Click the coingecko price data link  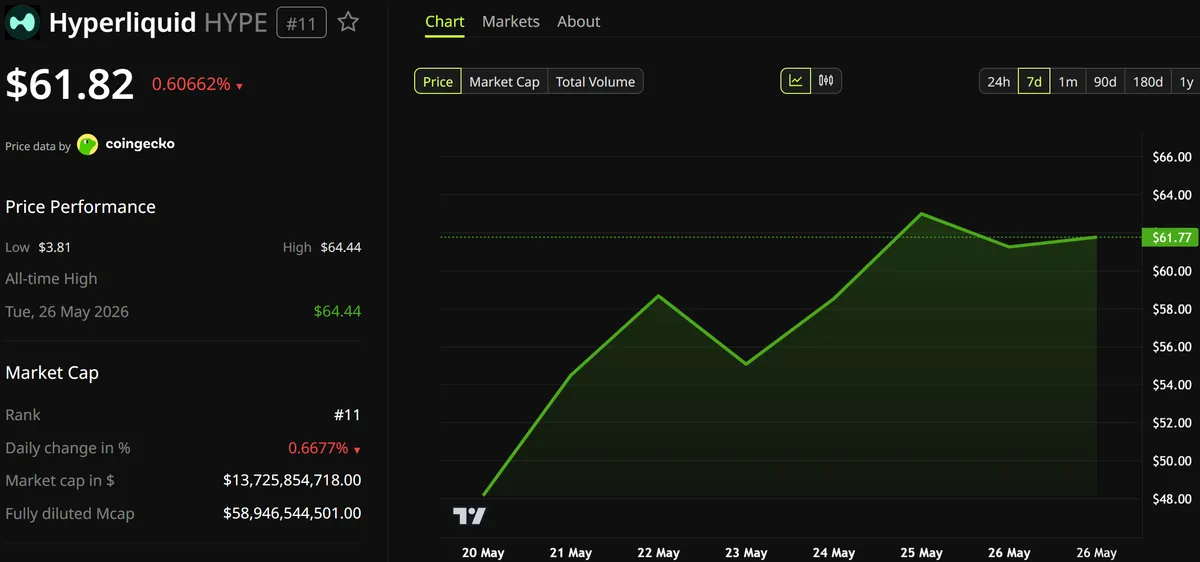pos(140,144)
